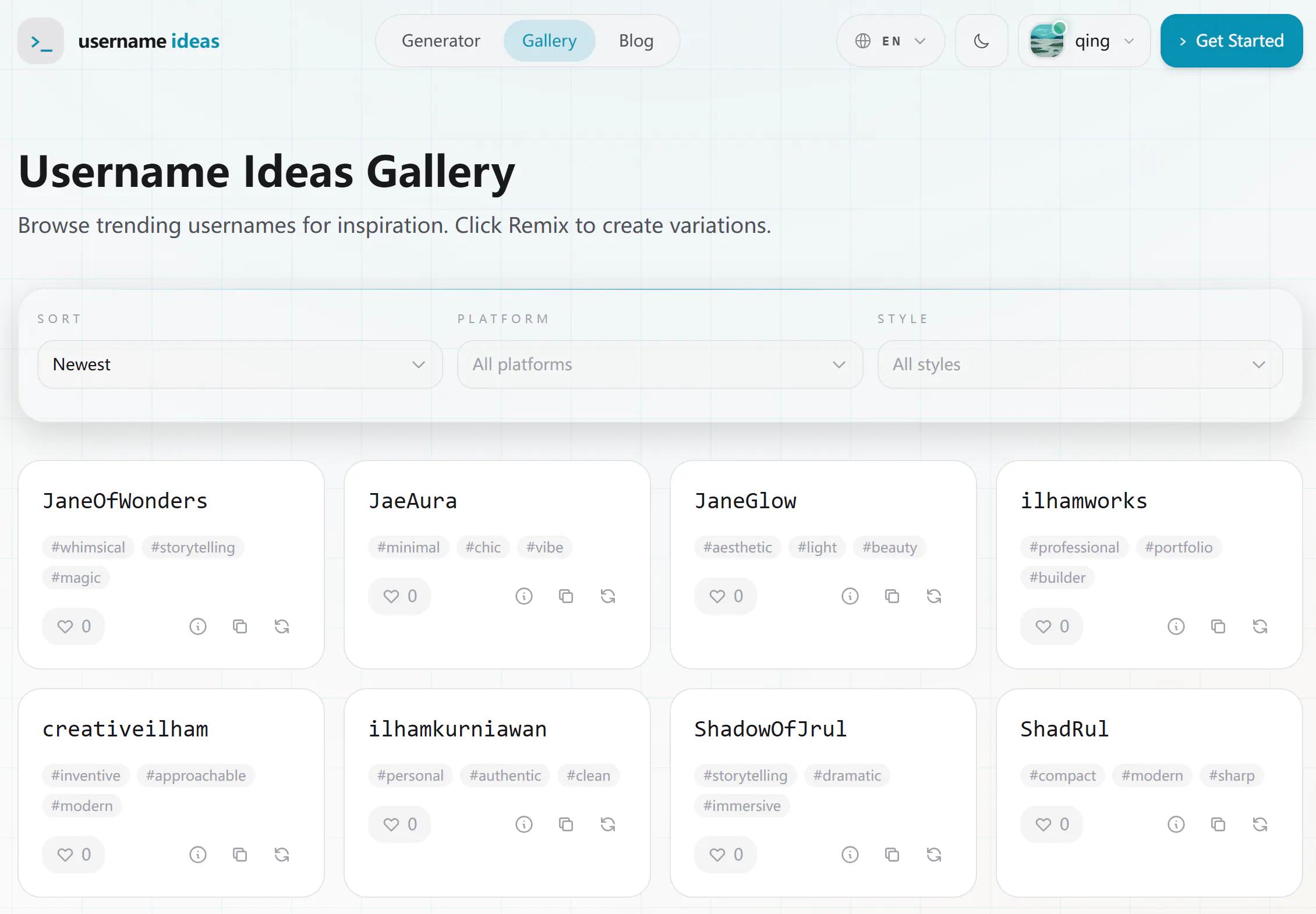Remix the JaneOfWonders username
The image size is (1316, 914).
pos(282,626)
